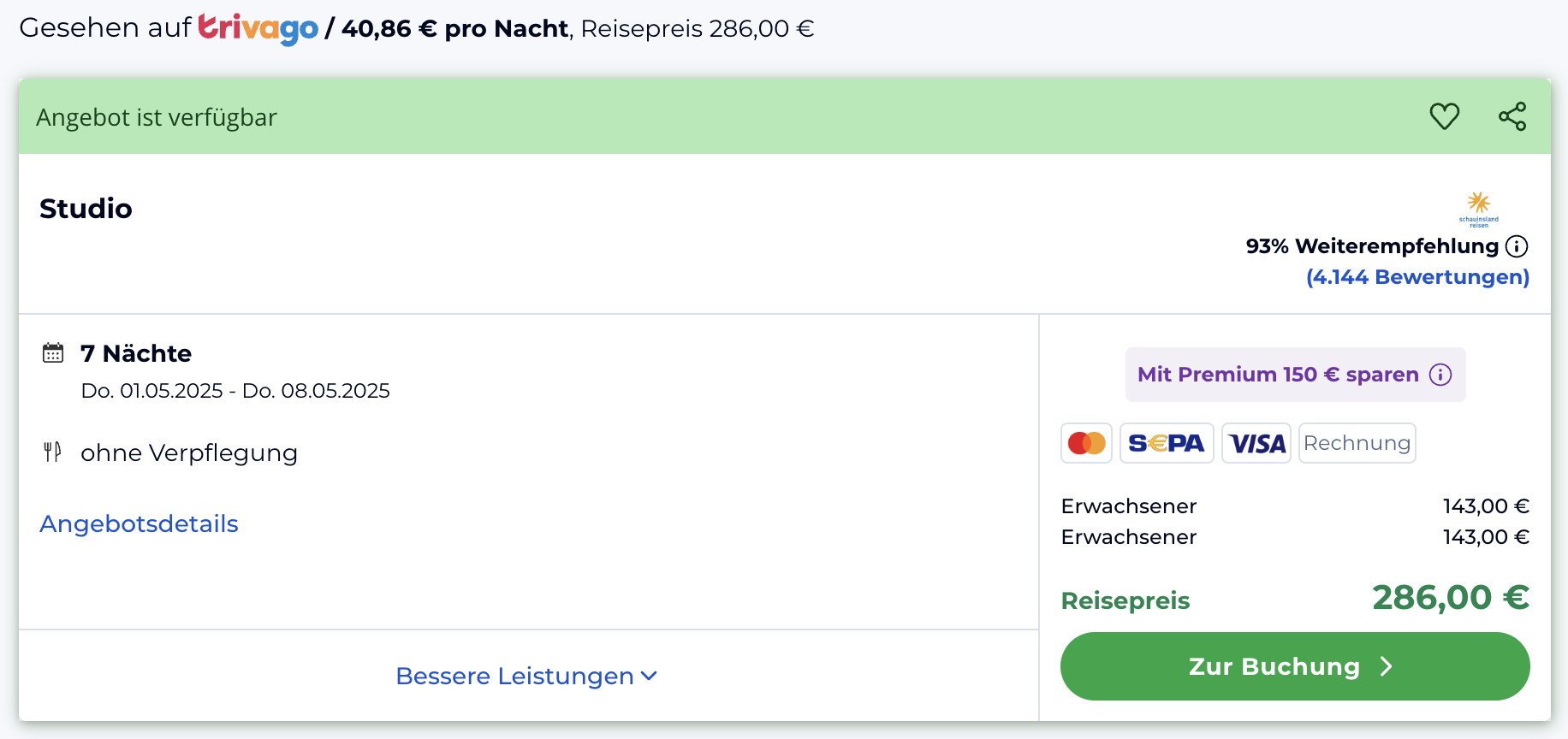Click the Rechnung payment badge

[x=1357, y=443]
